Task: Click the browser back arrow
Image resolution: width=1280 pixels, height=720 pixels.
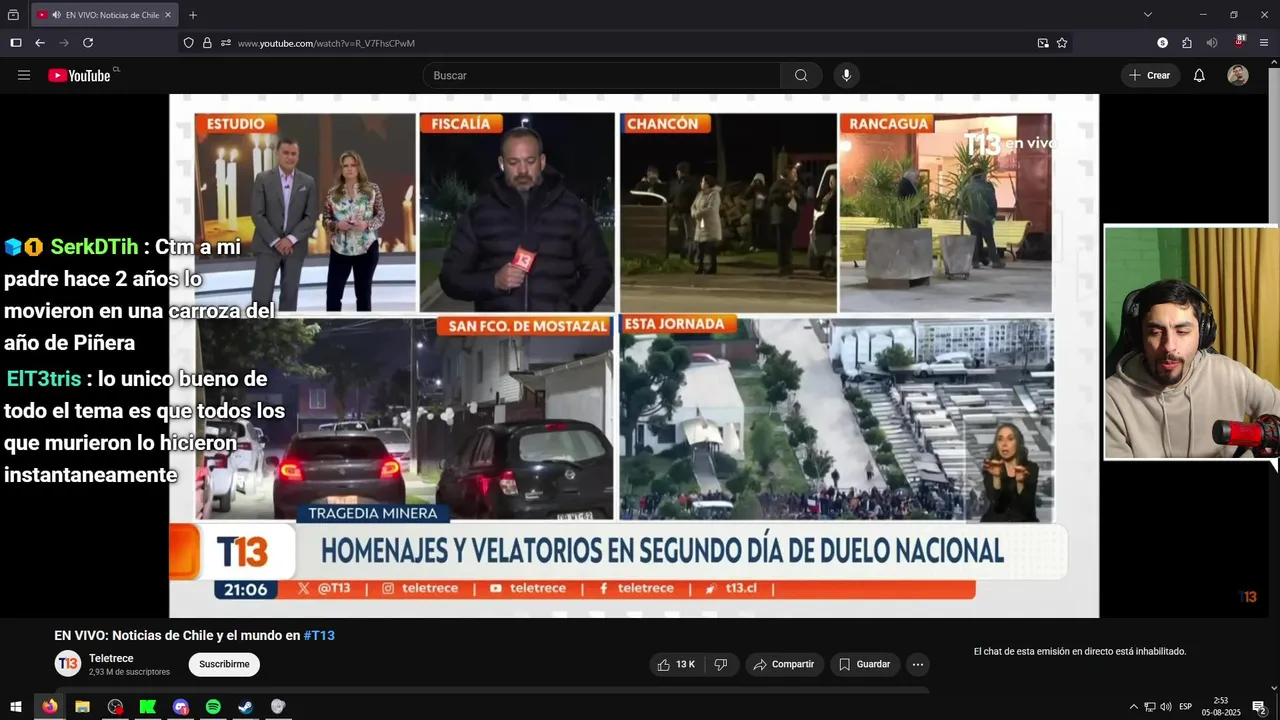Action: coord(40,43)
